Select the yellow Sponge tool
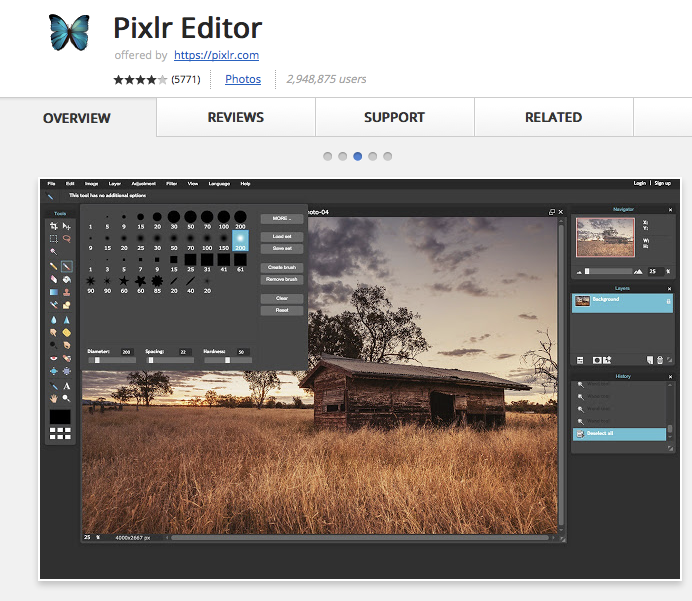This screenshot has height=601, width=692. click(x=67, y=332)
